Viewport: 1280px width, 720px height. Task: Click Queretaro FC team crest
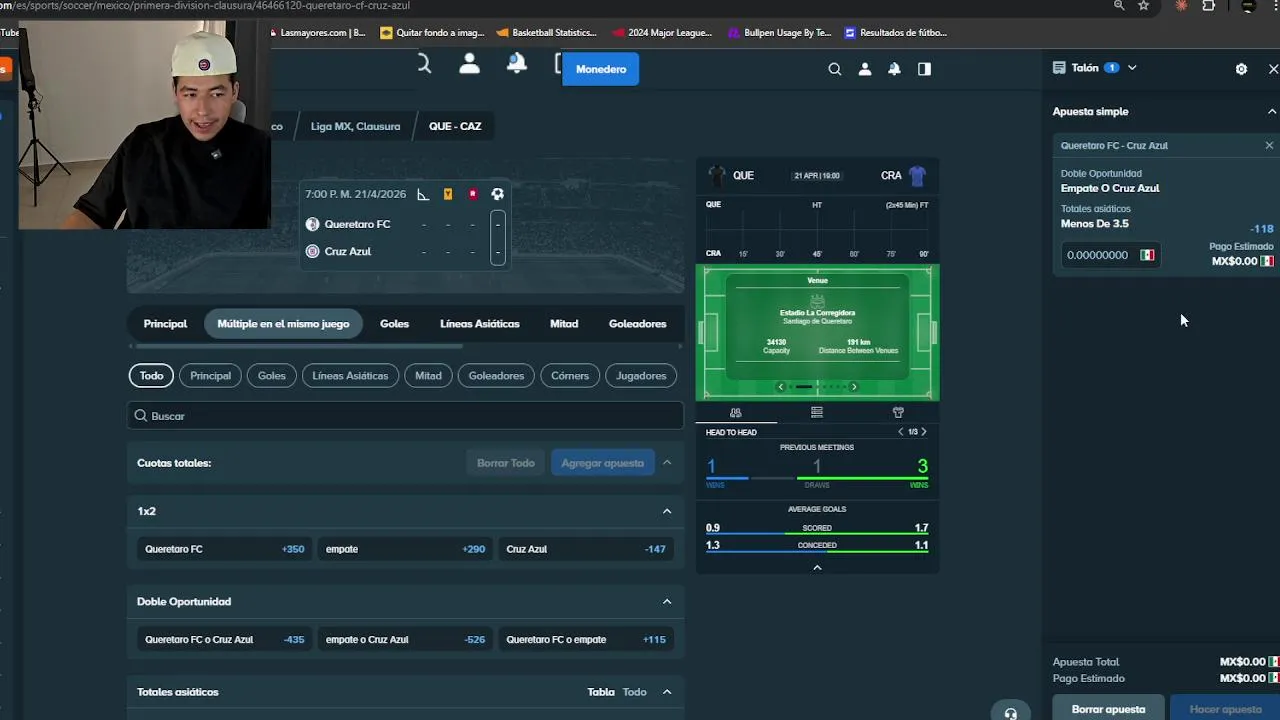312,224
